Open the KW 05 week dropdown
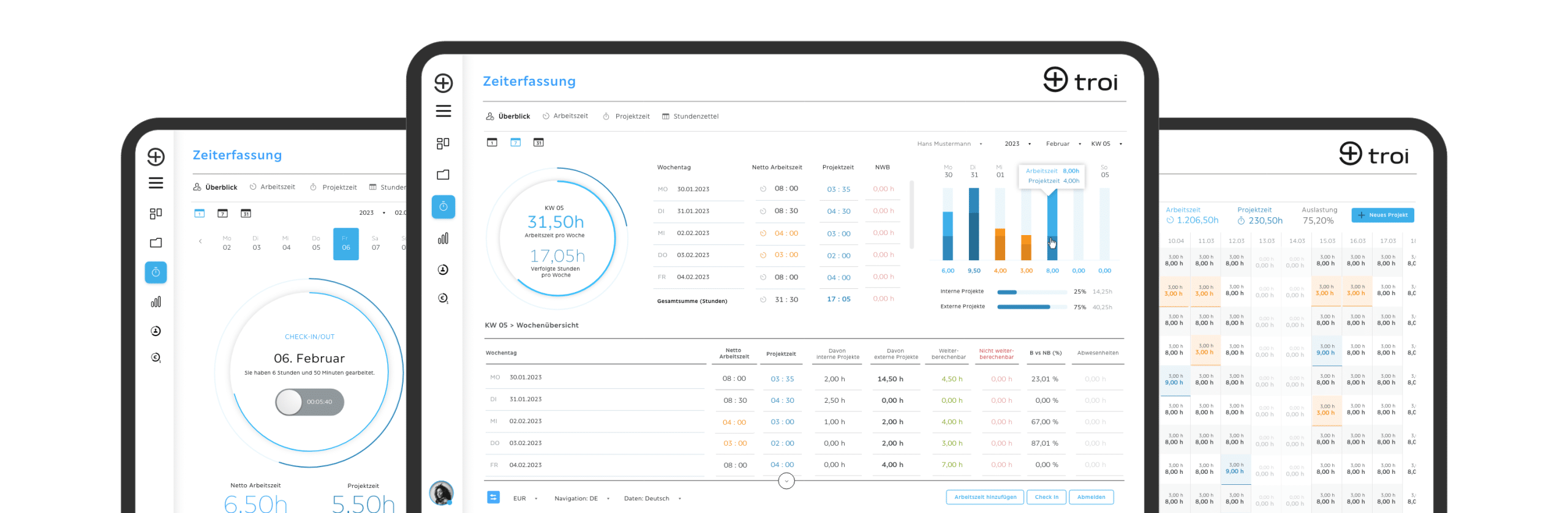Image resolution: width=1568 pixels, height=513 pixels. [x=1106, y=144]
